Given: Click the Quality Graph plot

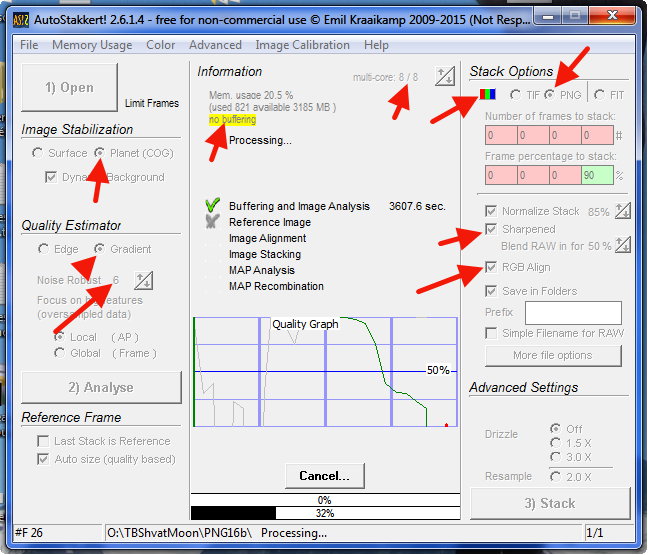Looking at the screenshot, I should [325, 372].
